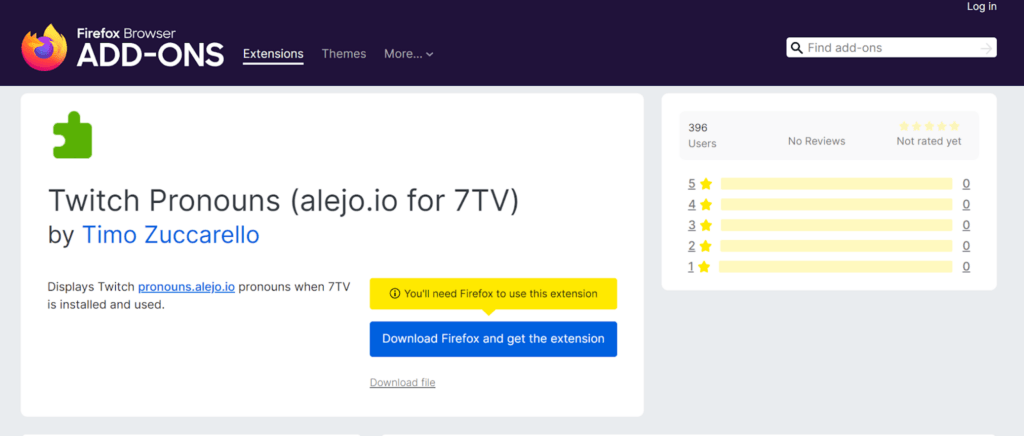
Task: Click the faded stars above Not rated yet
Action: click(x=929, y=126)
